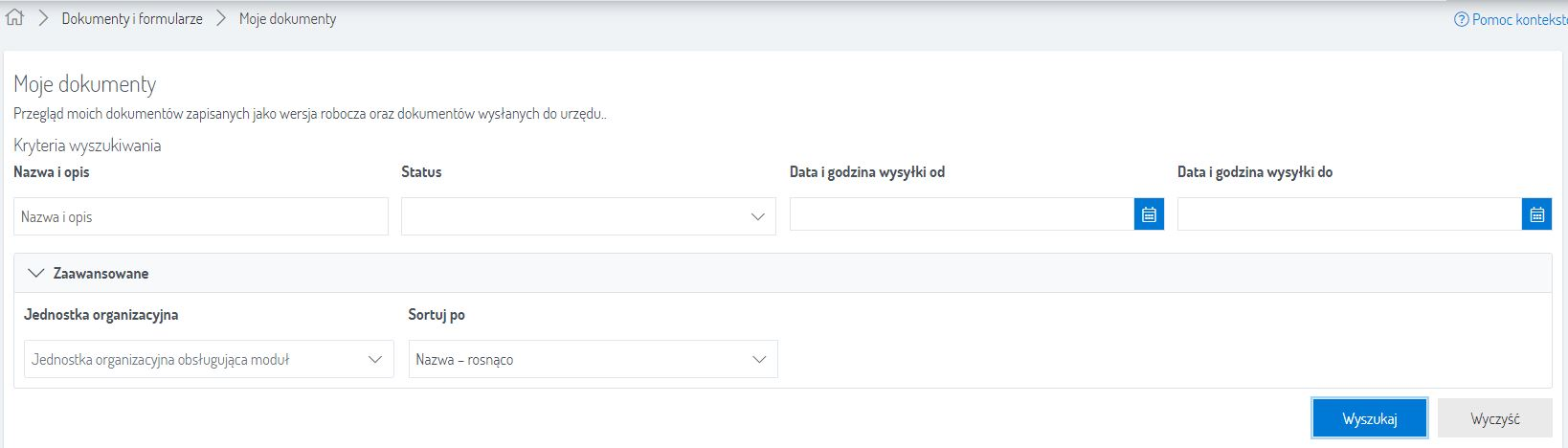Click the Zaawansowane header label
1568x448 pixels.
click(101, 274)
